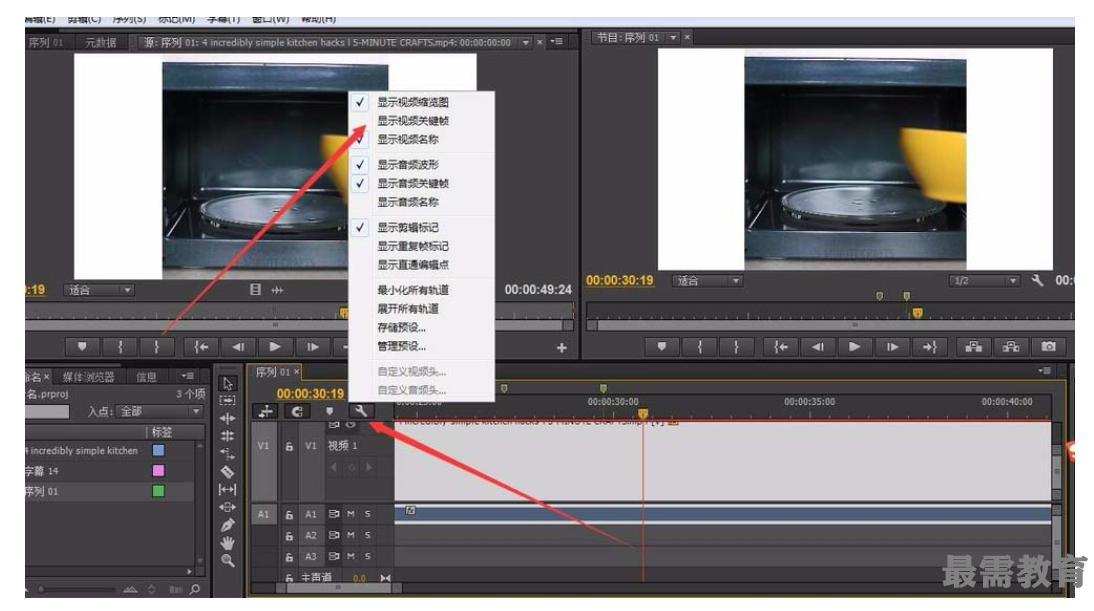Open source monitor 适合 zoom dropdown
The height and width of the screenshot is (611, 1094).
(x=99, y=290)
